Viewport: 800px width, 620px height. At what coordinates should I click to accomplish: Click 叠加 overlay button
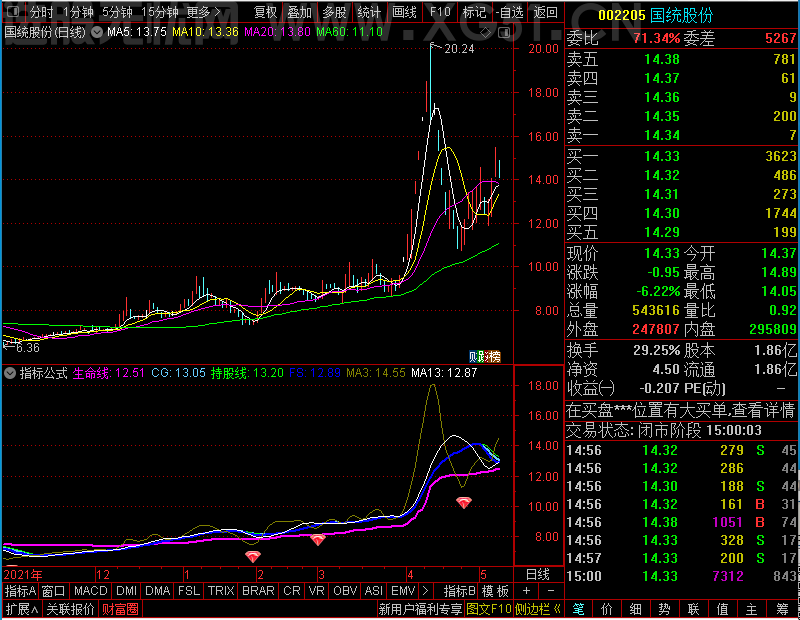pyautogui.click(x=299, y=12)
